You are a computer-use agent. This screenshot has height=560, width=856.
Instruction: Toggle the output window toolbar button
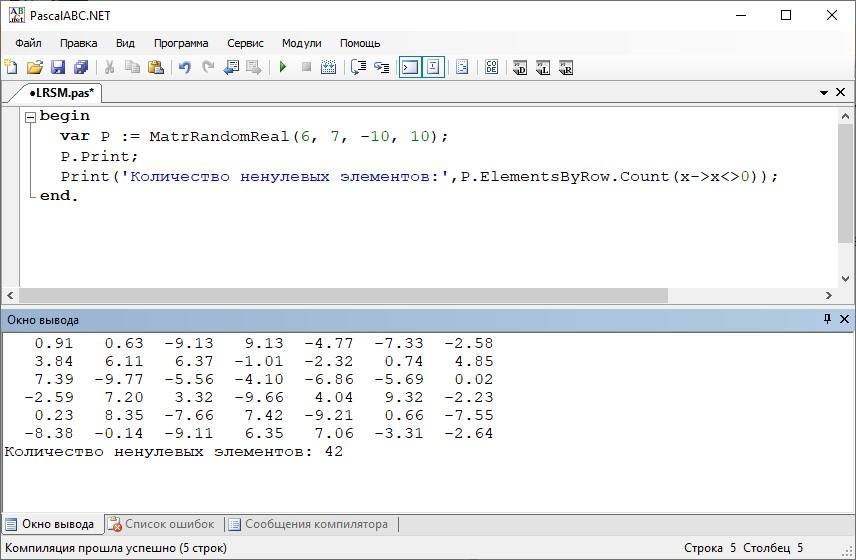click(409, 67)
